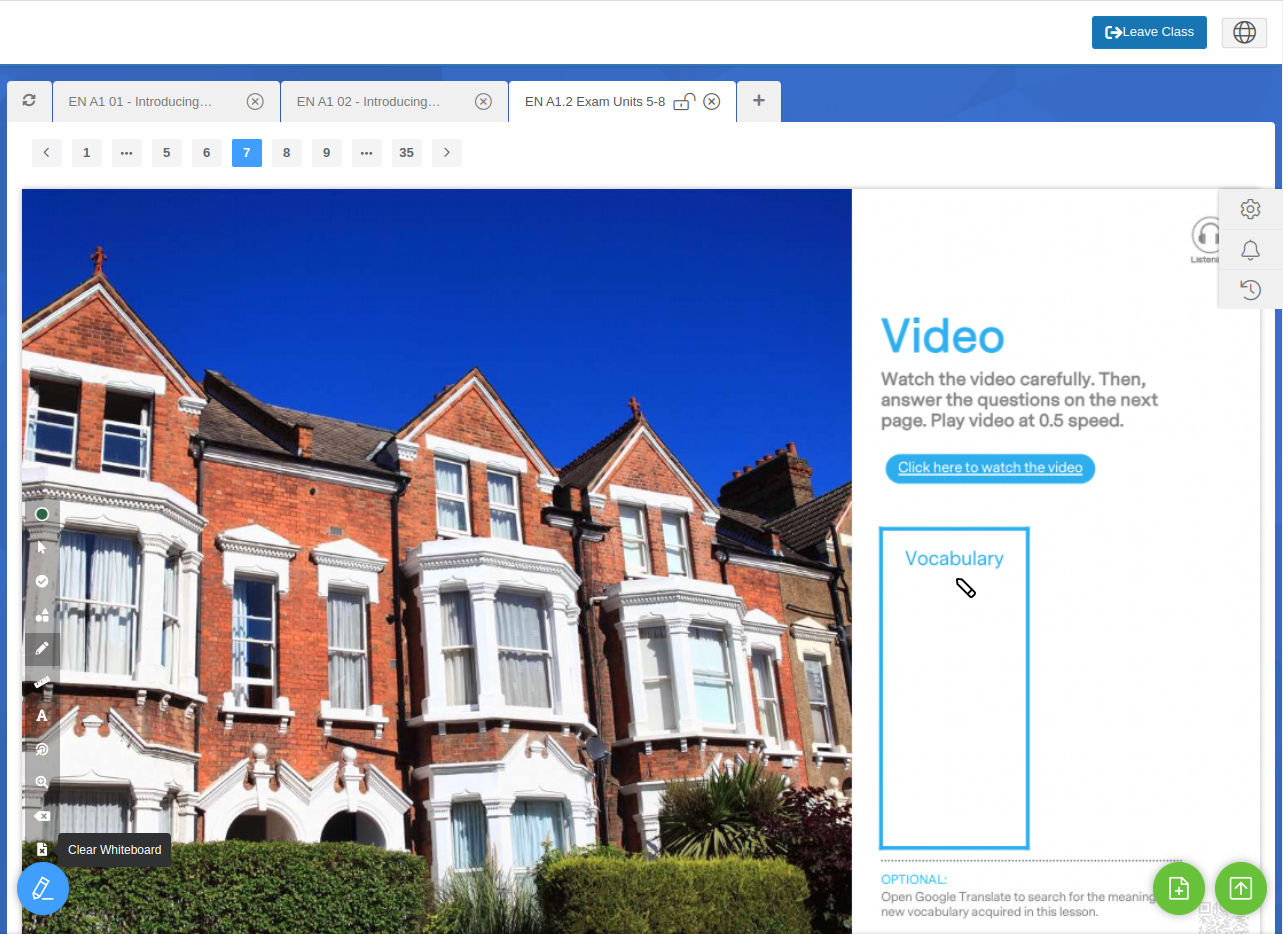Viewport: 1283px width, 934px height.
Task: Click the Clear Whiteboard page icon
Action: (41, 849)
